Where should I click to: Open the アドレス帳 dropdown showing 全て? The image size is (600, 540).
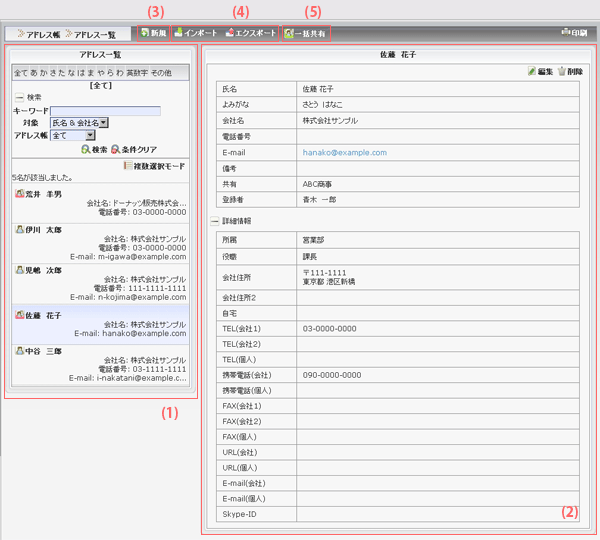pyautogui.click(x=73, y=135)
